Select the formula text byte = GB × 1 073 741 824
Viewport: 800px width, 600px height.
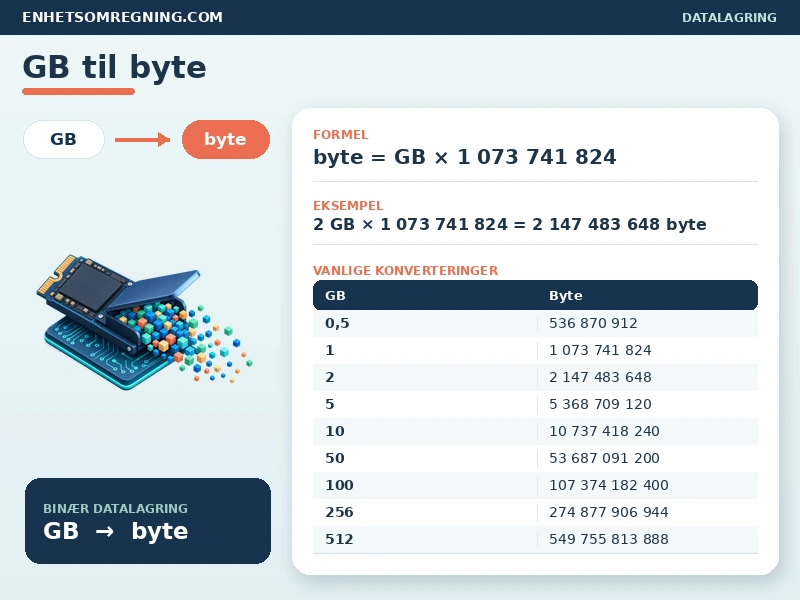pos(464,157)
